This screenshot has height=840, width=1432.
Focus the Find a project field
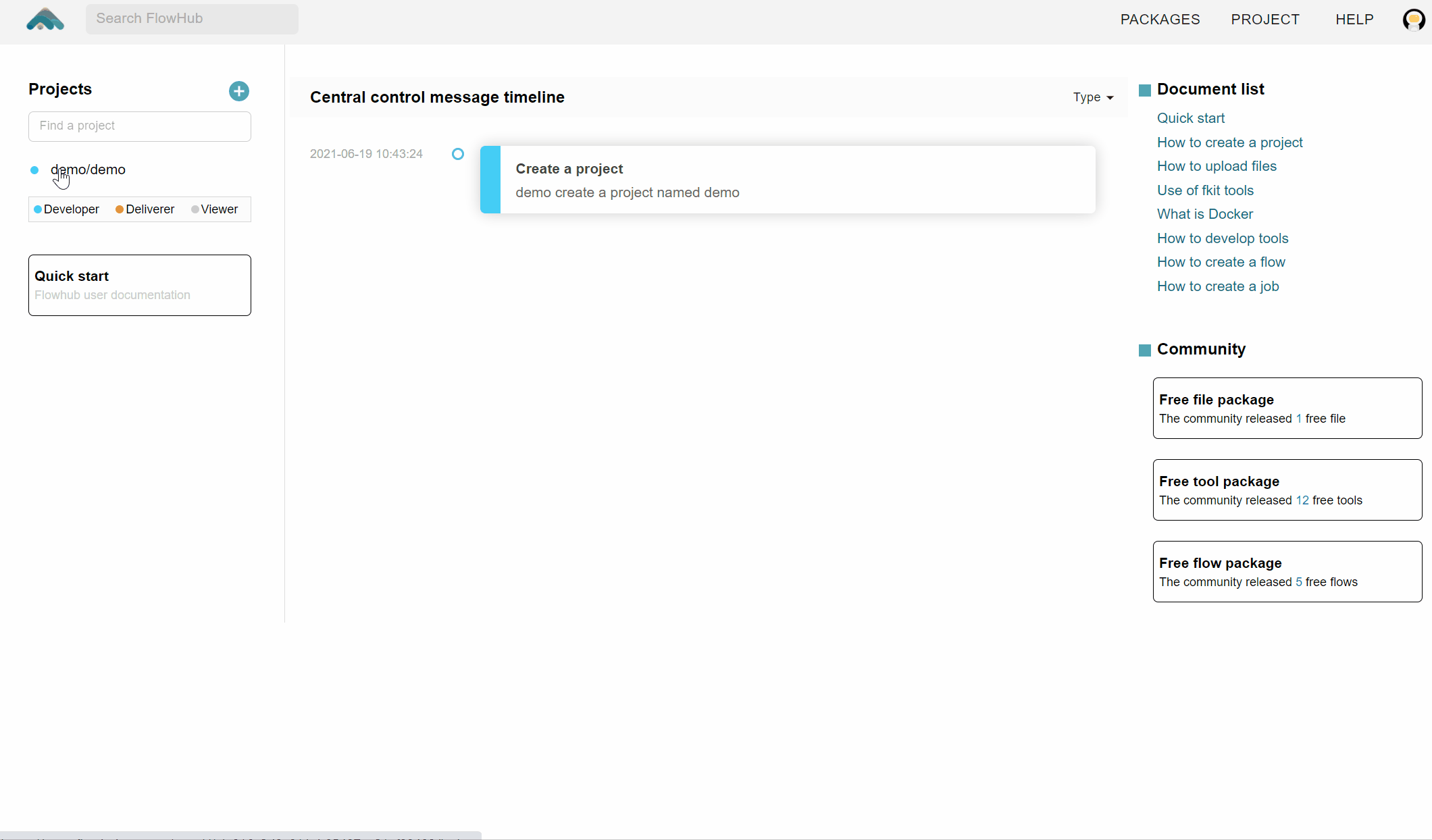[x=140, y=126]
